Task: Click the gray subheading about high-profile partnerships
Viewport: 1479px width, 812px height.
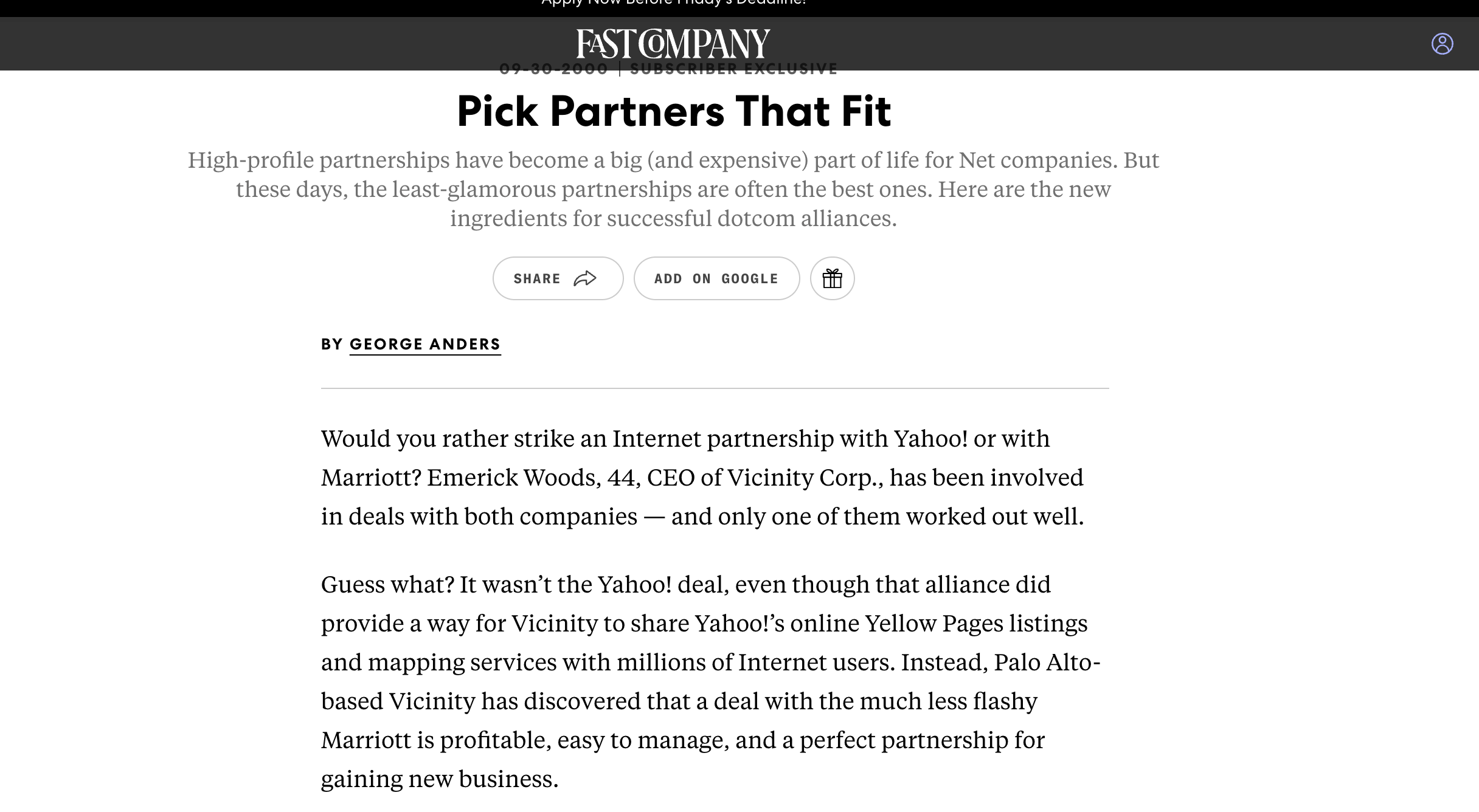Action: click(674, 189)
